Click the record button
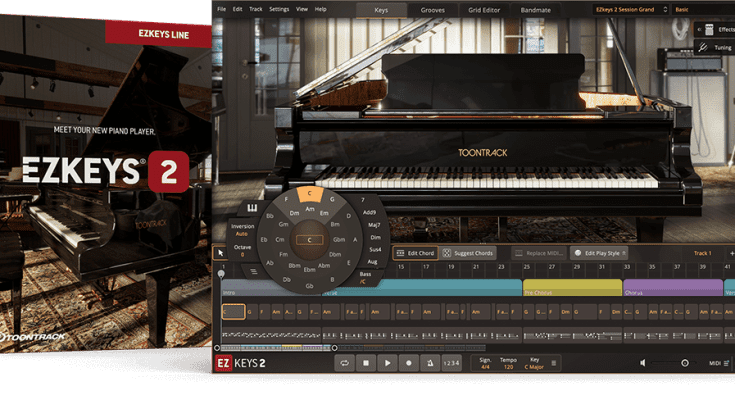 pos(409,363)
